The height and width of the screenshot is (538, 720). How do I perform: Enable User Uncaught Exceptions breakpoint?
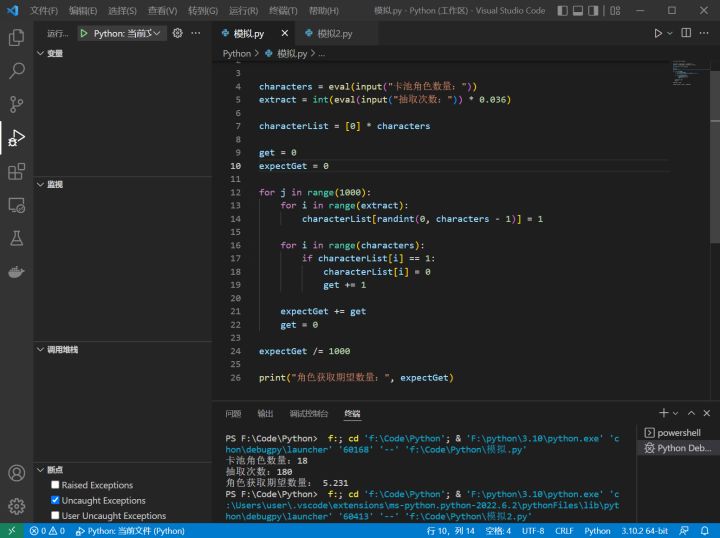click(55, 515)
